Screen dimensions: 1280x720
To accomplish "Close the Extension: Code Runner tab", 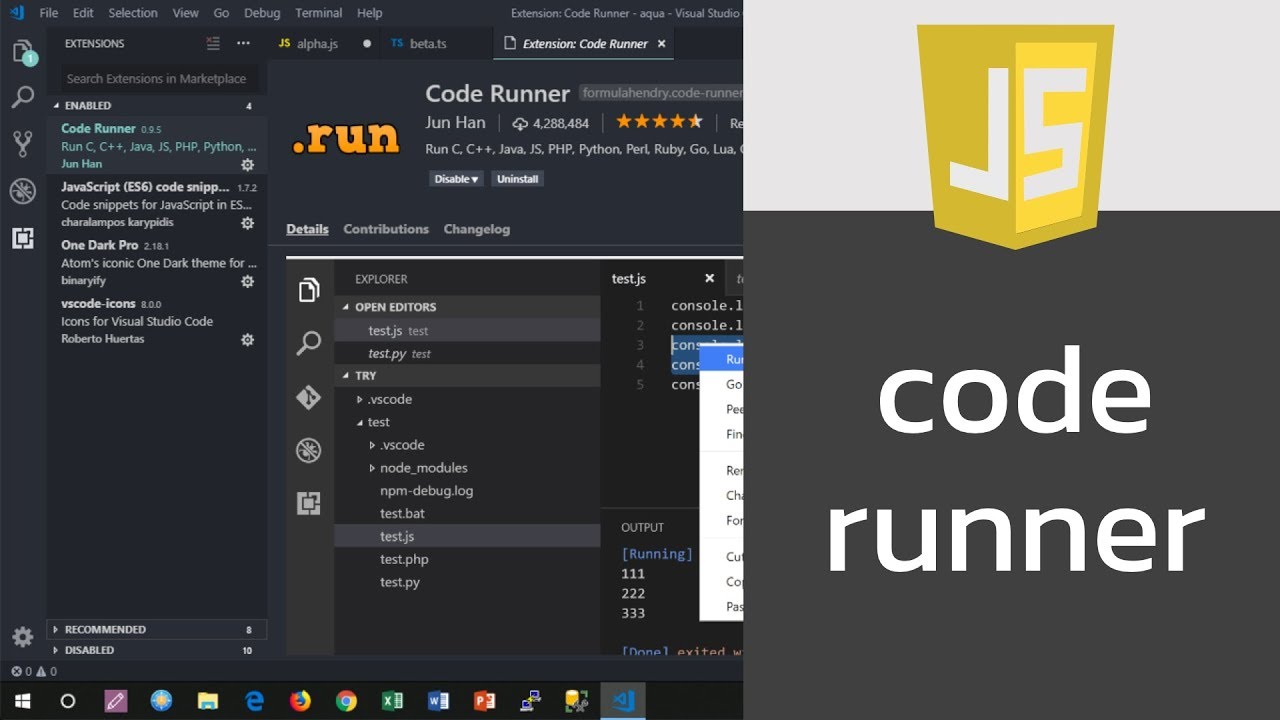I will (x=661, y=44).
